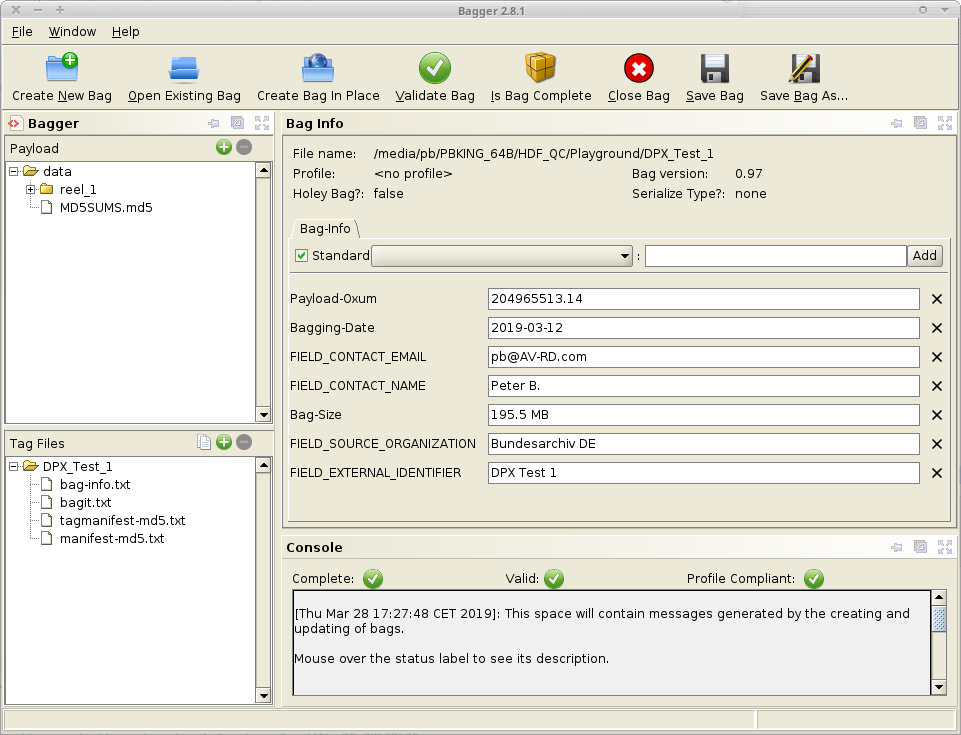Select bag-info.txt in Tag Files
Screen dimensions: 961x735
(x=94, y=485)
